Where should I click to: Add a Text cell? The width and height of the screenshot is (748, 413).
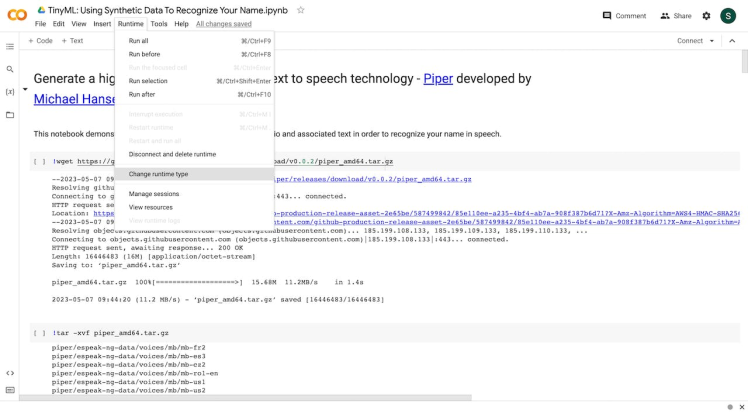tap(72, 41)
